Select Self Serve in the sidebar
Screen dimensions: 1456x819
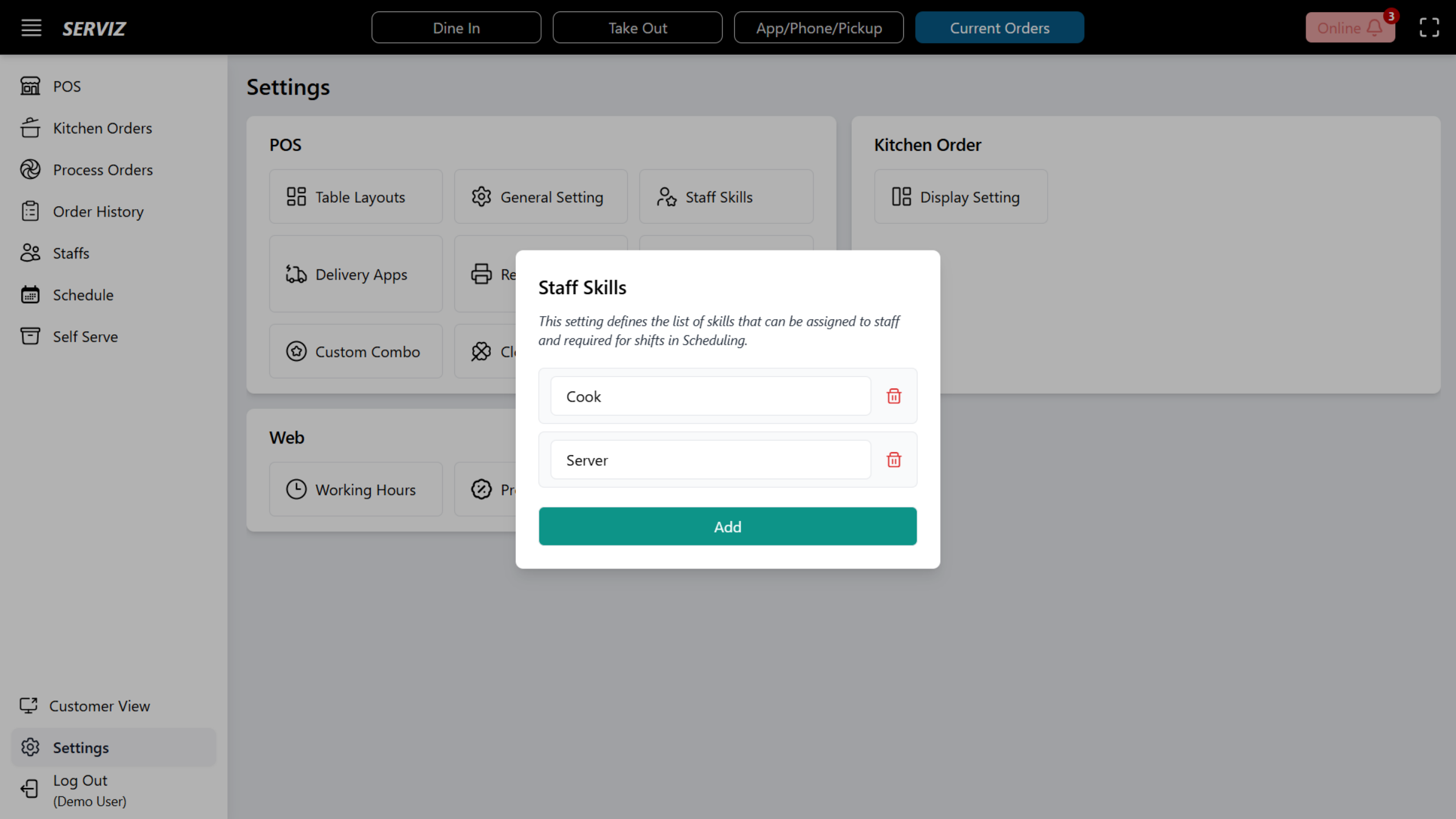[85, 336]
